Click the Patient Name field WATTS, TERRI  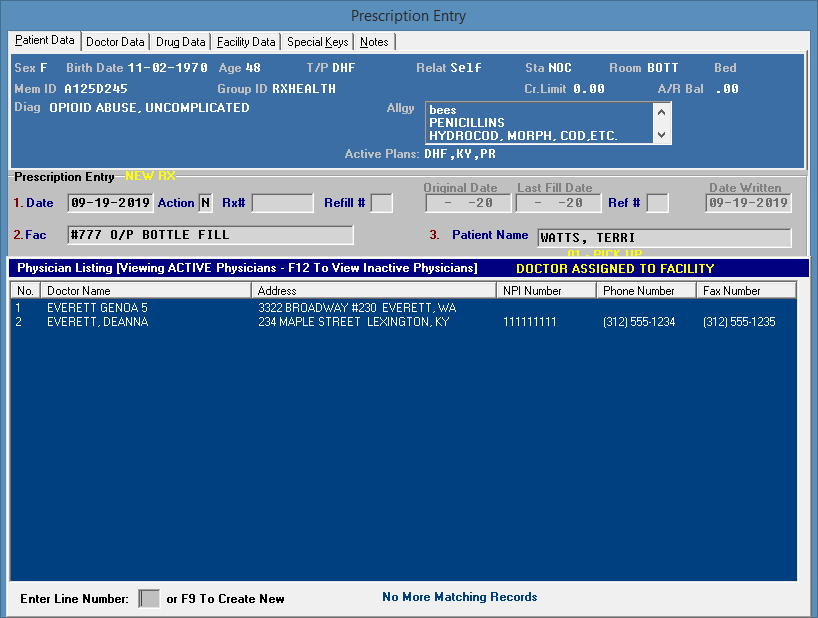pyautogui.click(x=663, y=238)
